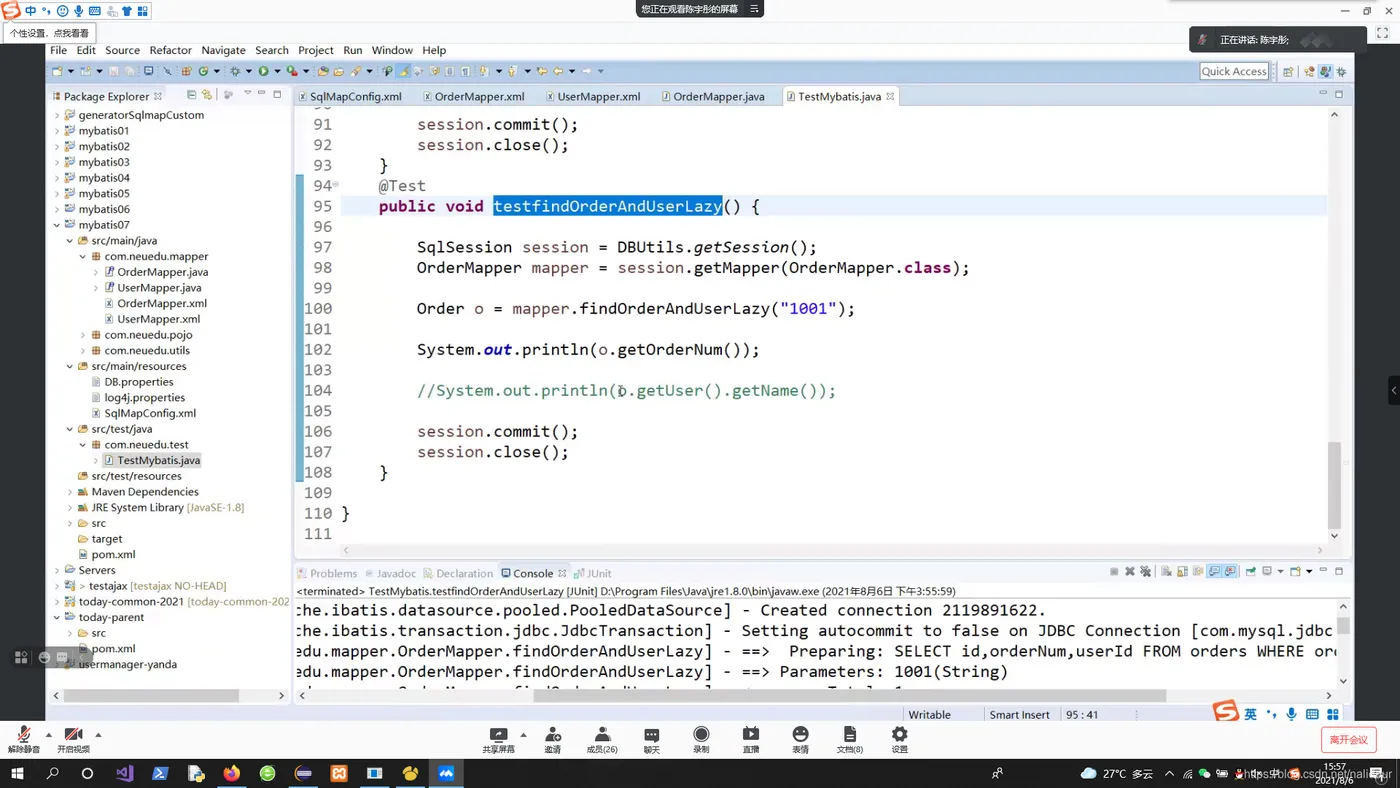This screenshot has width=1400, height=788.
Task: Switch to the SqlMapConfig.xml editor tab
Action: [350, 97]
